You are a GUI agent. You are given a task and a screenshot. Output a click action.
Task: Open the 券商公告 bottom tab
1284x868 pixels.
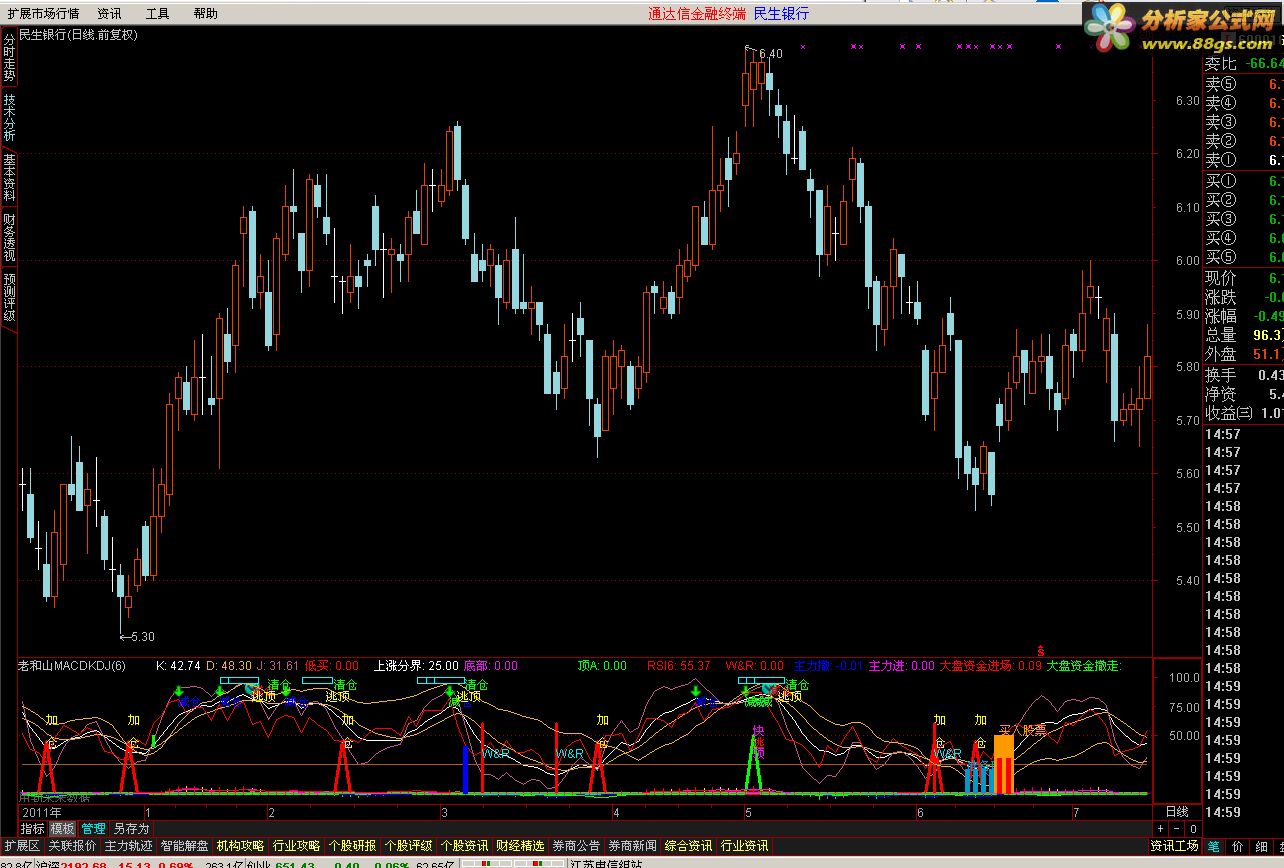click(576, 846)
